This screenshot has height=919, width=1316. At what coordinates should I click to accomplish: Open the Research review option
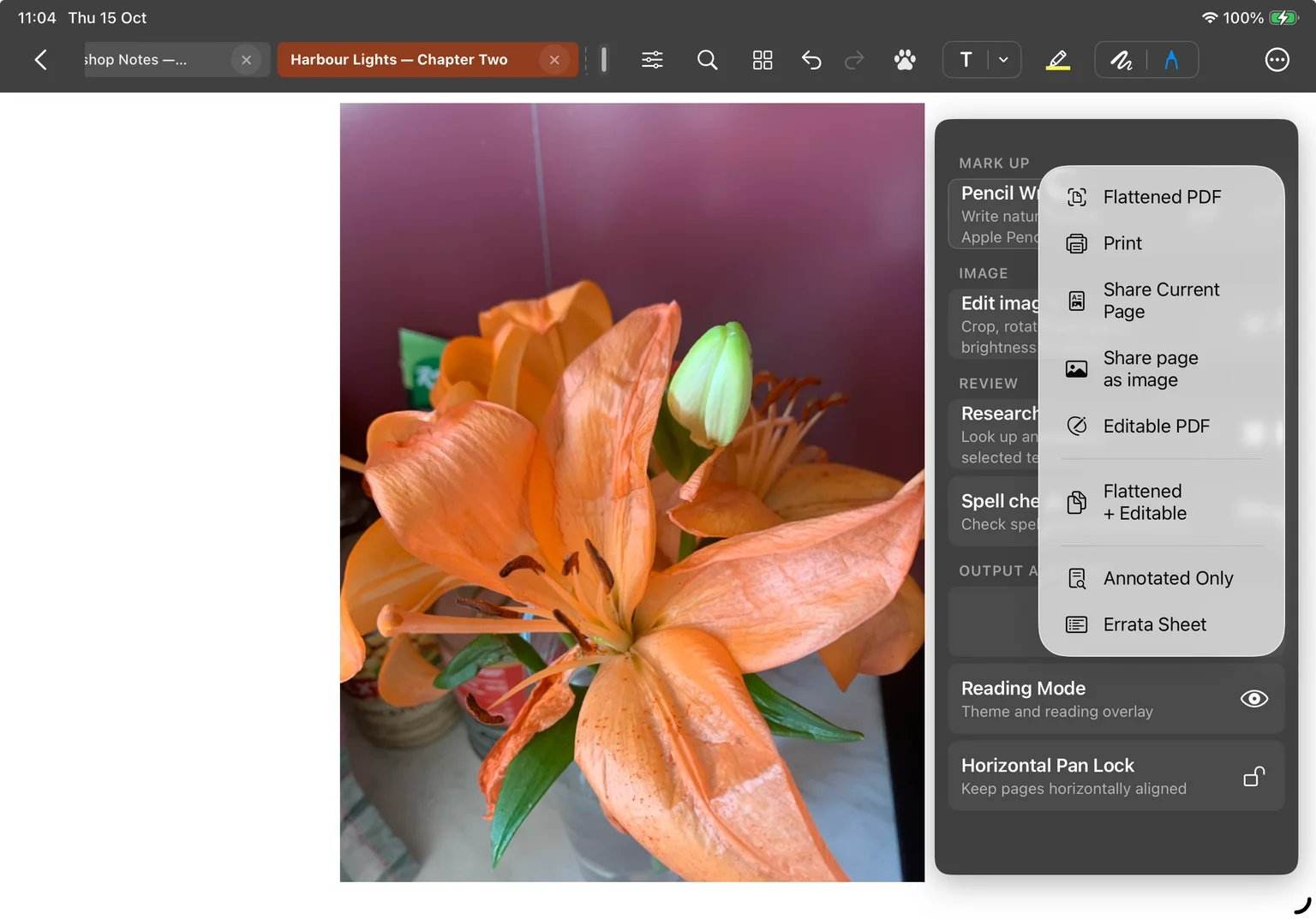tap(994, 434)
